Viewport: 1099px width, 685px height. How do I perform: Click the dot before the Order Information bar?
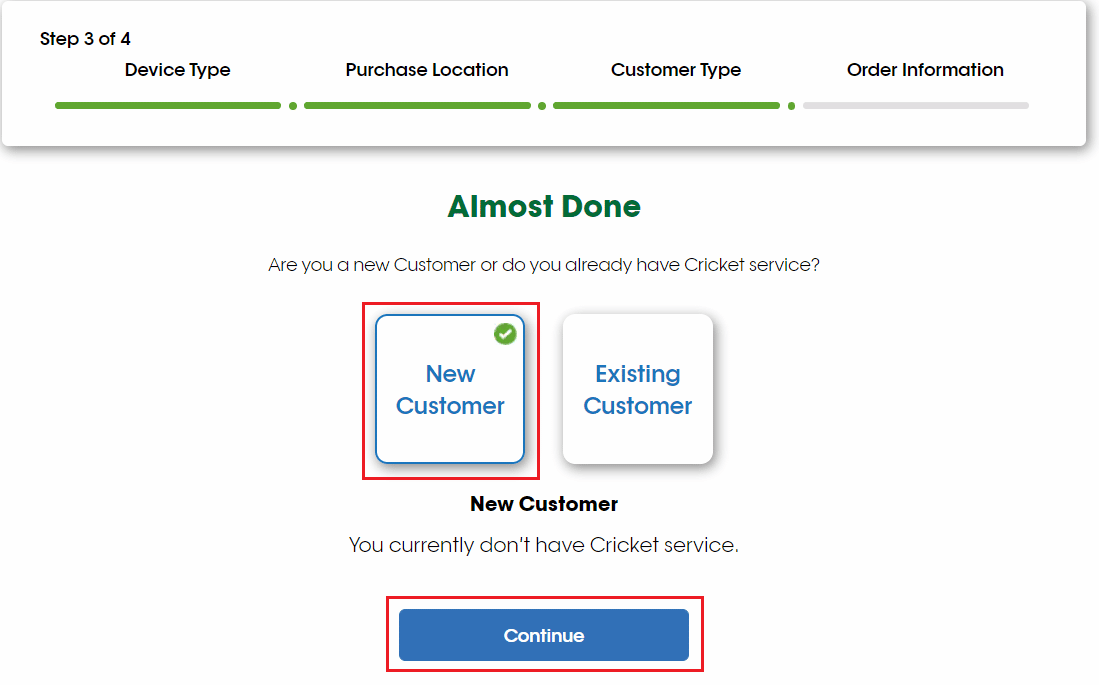pos(791,105)
